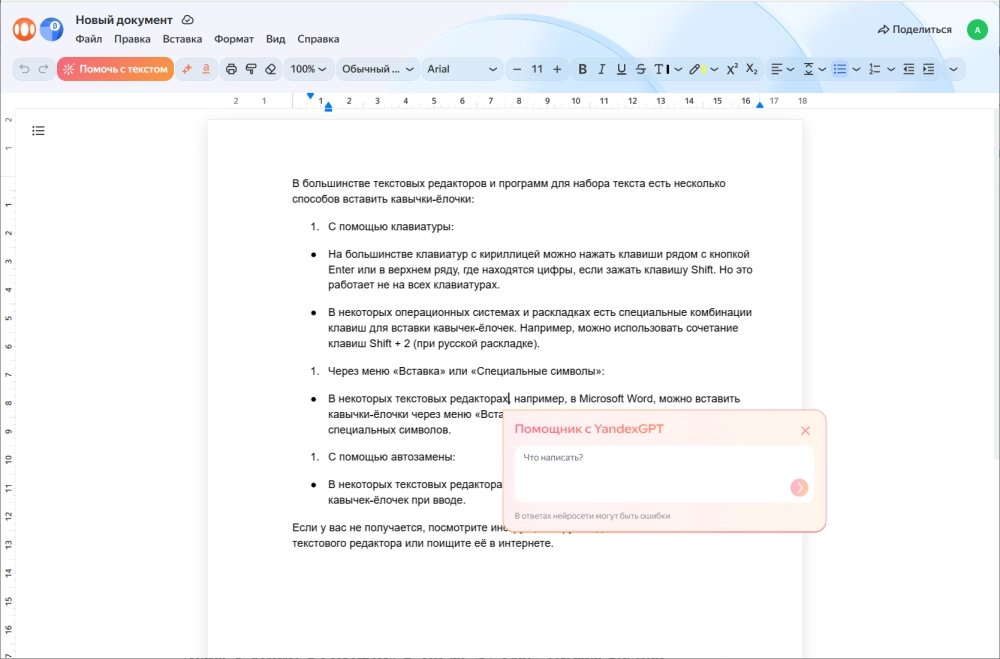Click the right margin marker on ruler

tap(760, 105)
